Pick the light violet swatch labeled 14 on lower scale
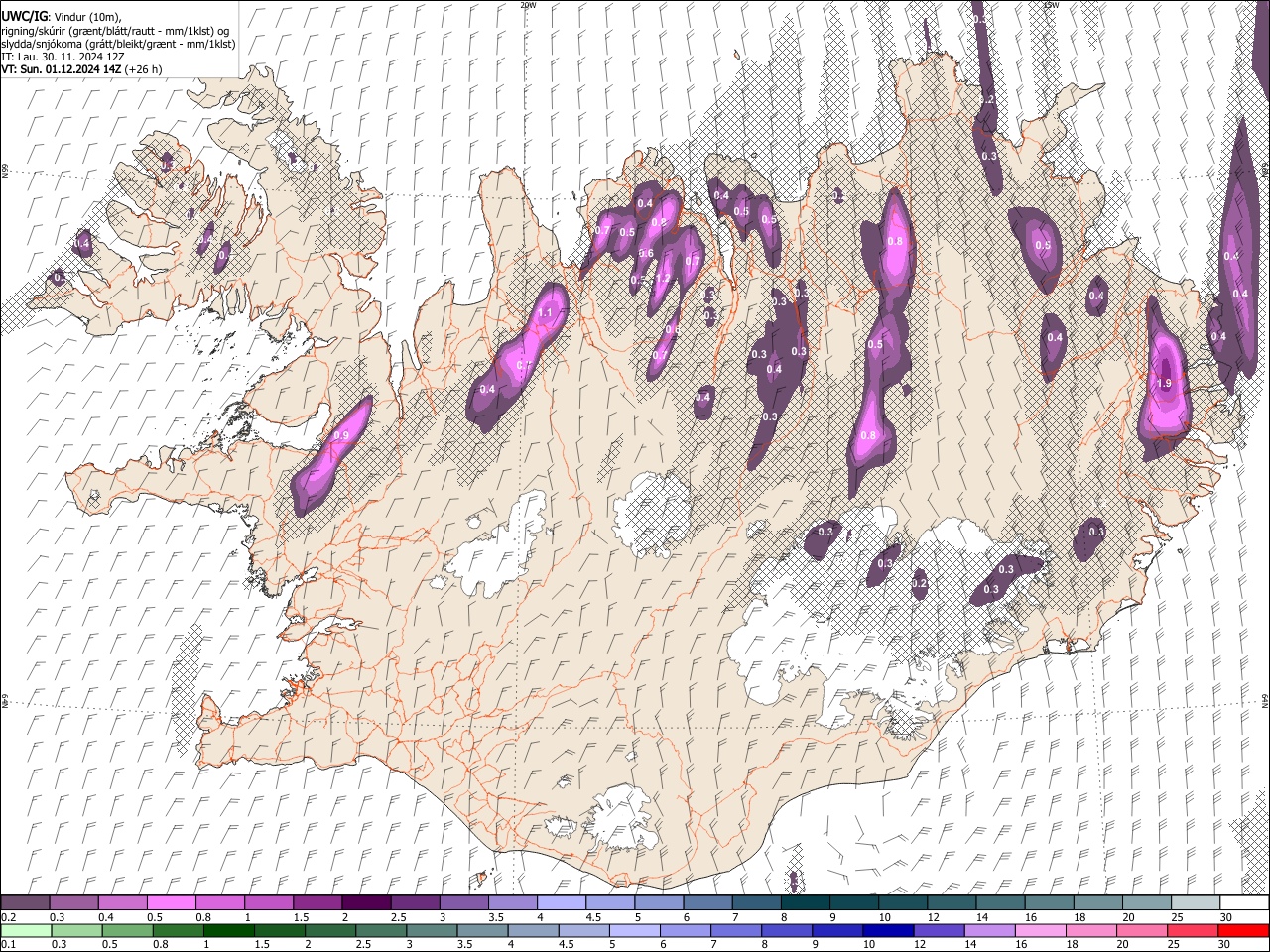Screen dimensions: 1270x952 point(989,930)
